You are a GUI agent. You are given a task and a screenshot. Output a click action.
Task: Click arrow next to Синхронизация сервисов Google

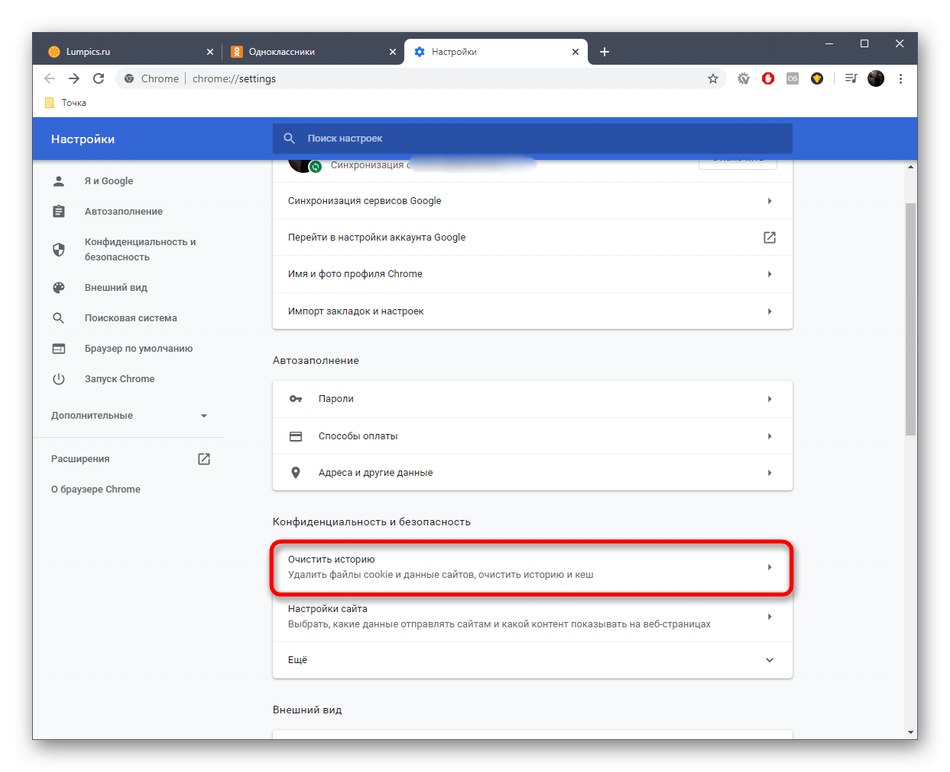point(769,201)
